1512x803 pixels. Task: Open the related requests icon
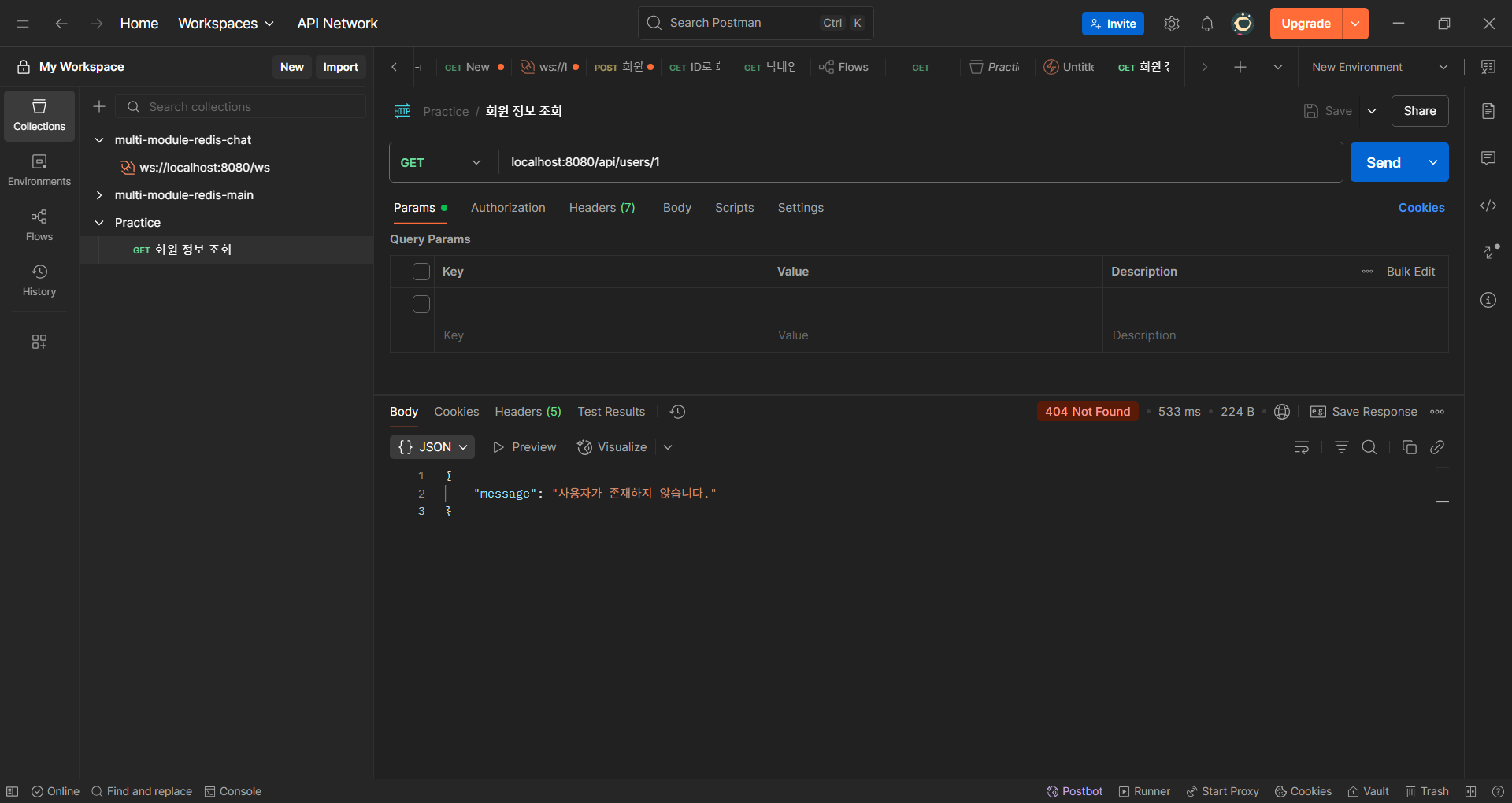point(1490,252)
